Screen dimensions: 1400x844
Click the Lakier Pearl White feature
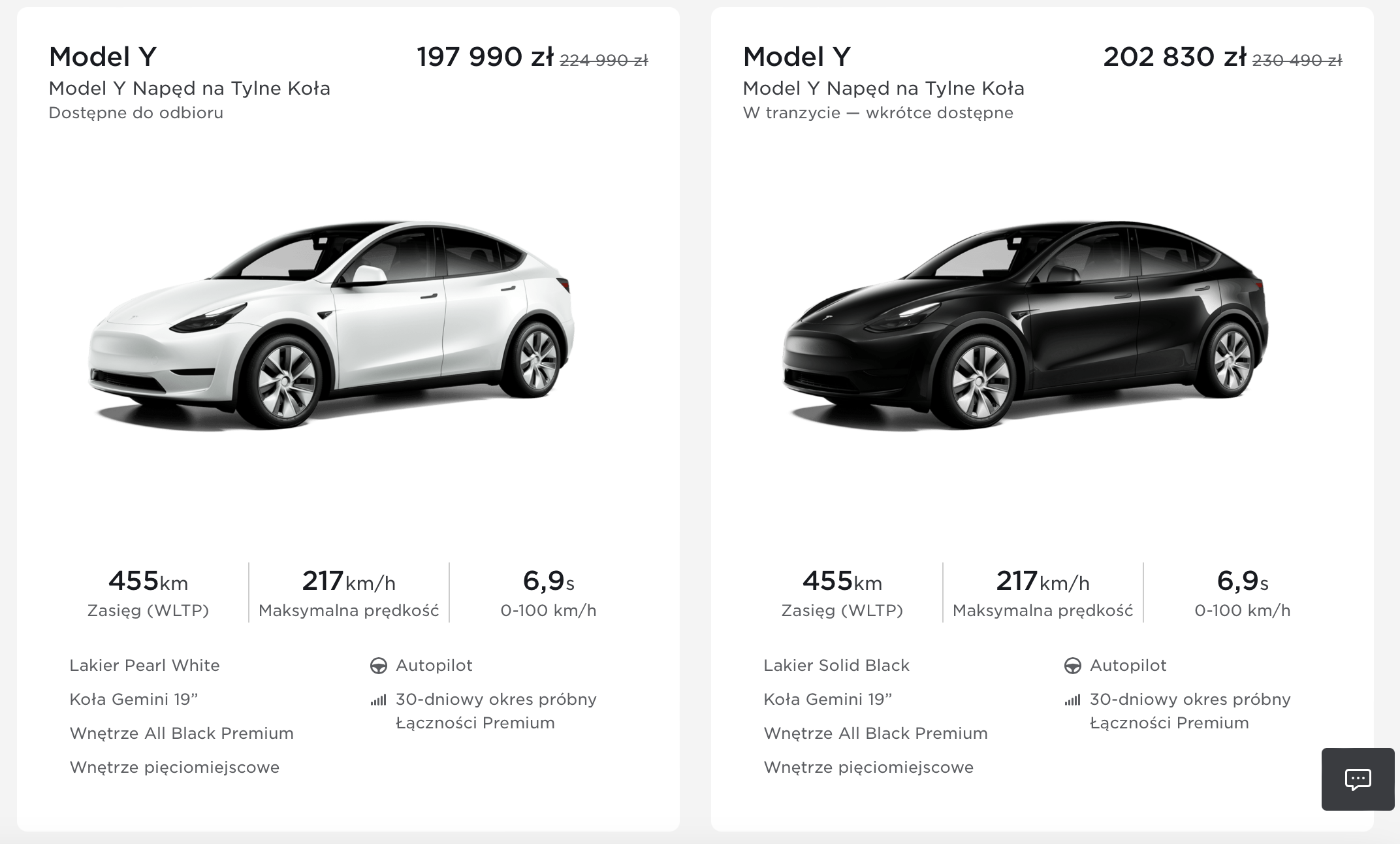click(144, 666)
